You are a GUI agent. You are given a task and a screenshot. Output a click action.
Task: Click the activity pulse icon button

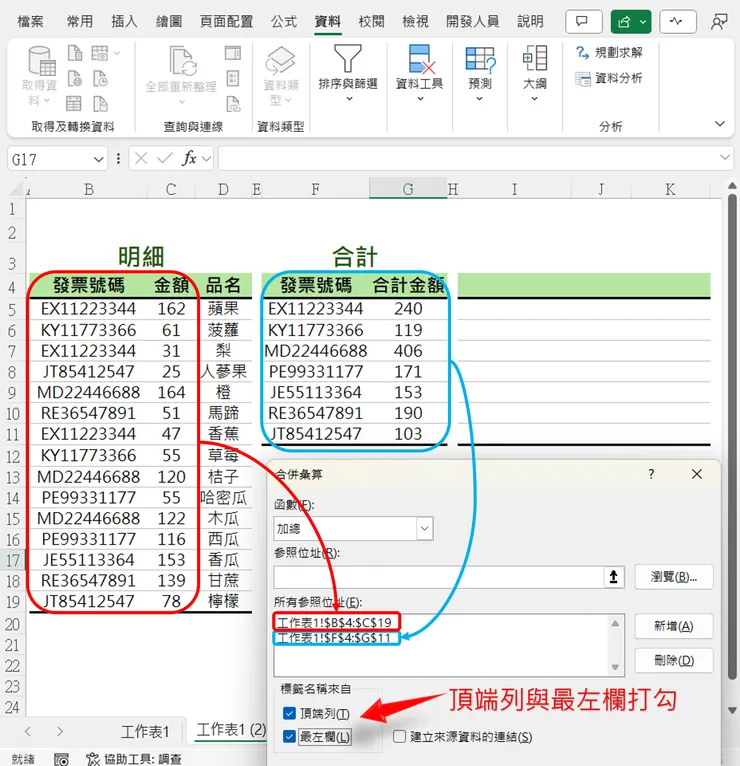[x=677, y=21]
